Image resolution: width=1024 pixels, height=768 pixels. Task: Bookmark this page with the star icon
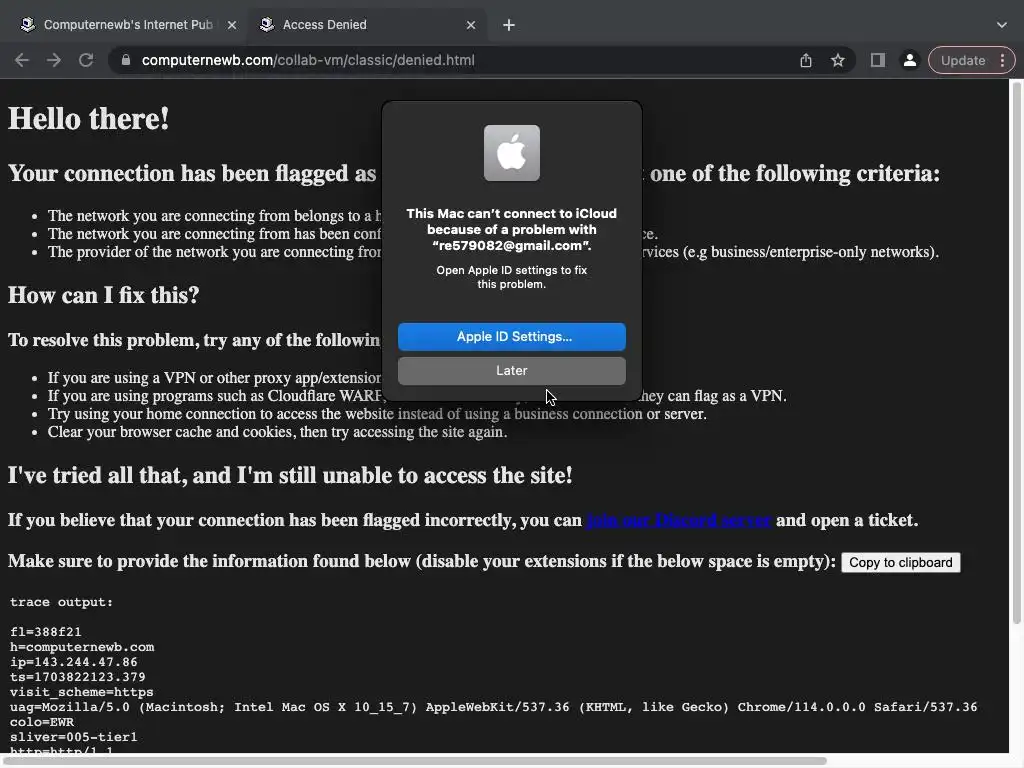[838, 60]
